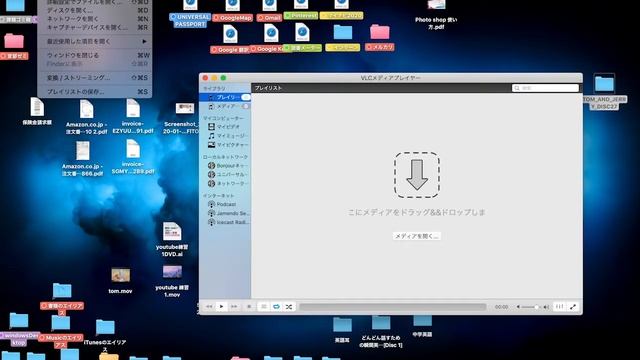Stop playback in VLC

pyautogui.click(x=249, y=307)
